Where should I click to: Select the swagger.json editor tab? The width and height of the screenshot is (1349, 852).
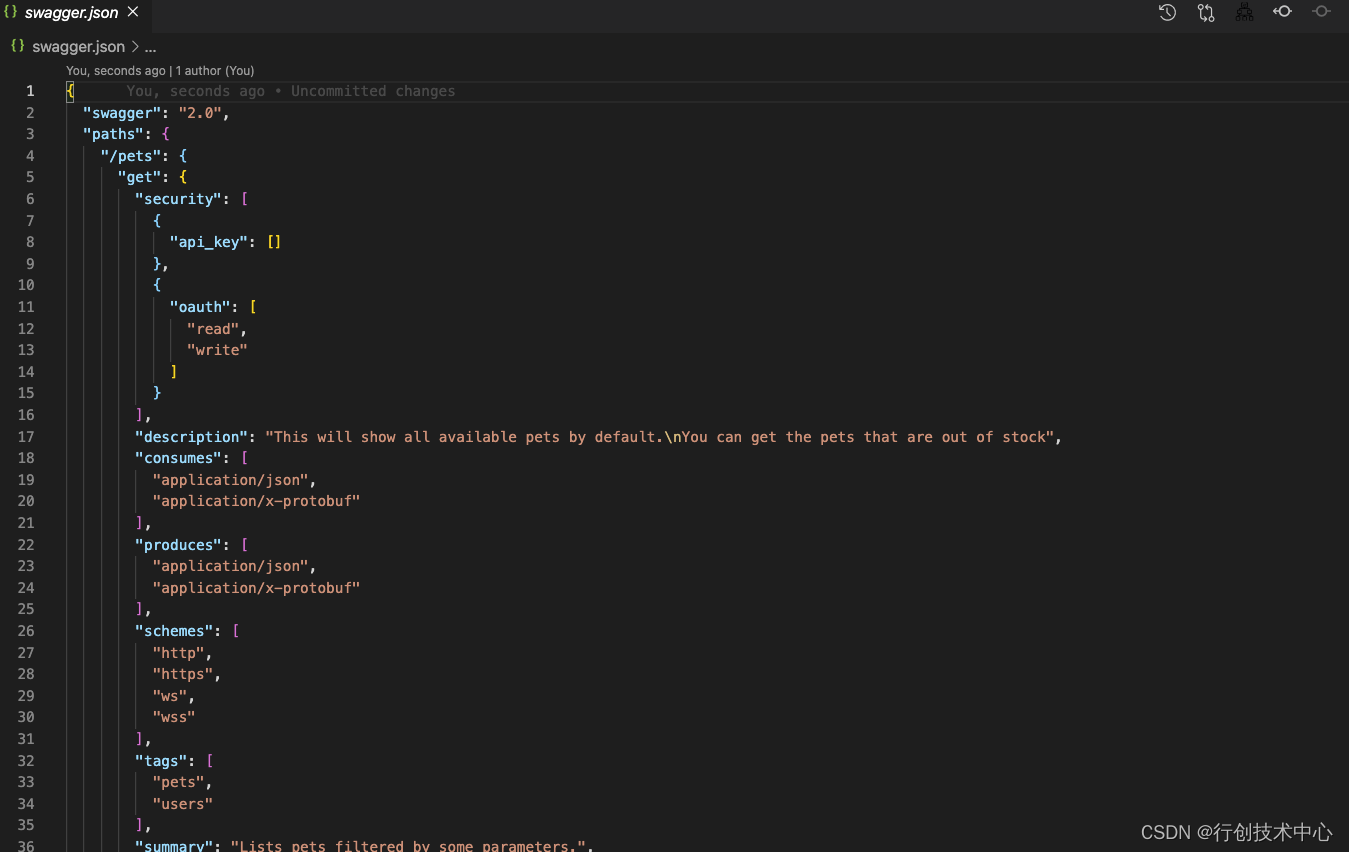click(x=74, y=13)
